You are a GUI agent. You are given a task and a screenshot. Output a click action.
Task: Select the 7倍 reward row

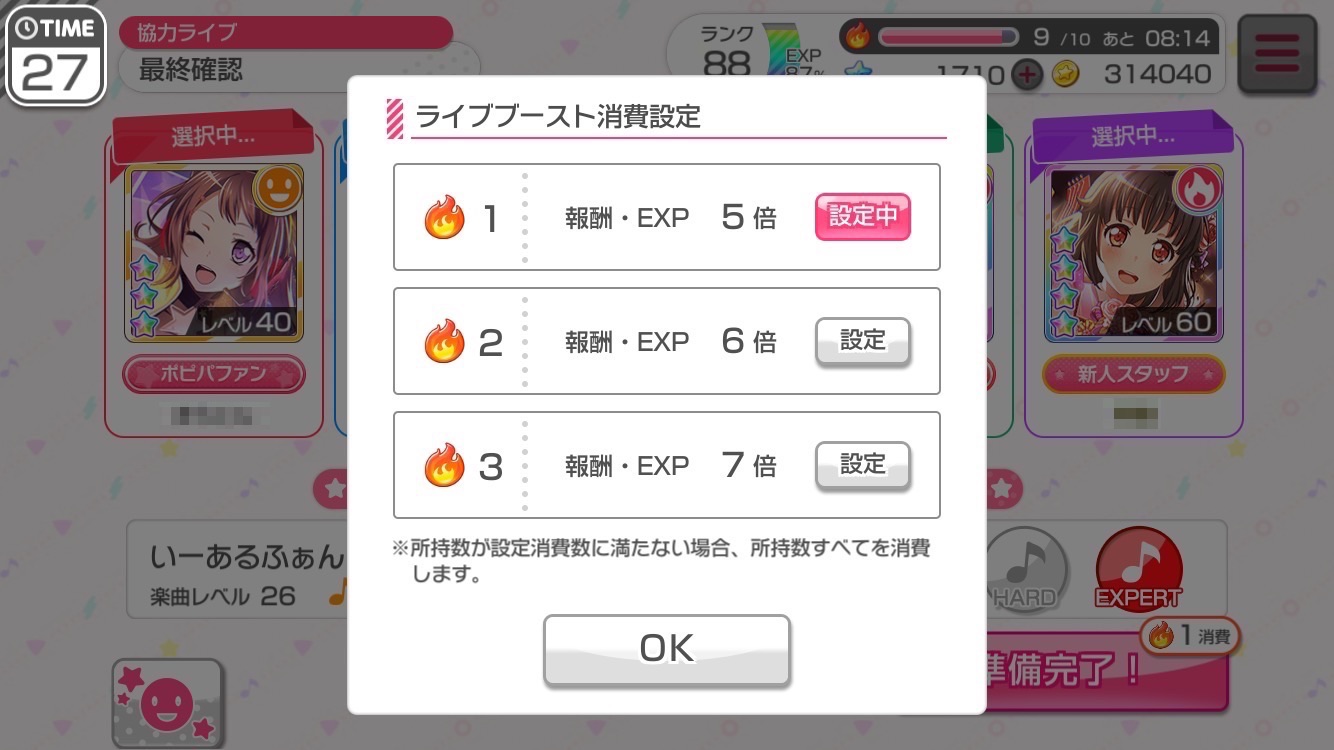[667, 465]
